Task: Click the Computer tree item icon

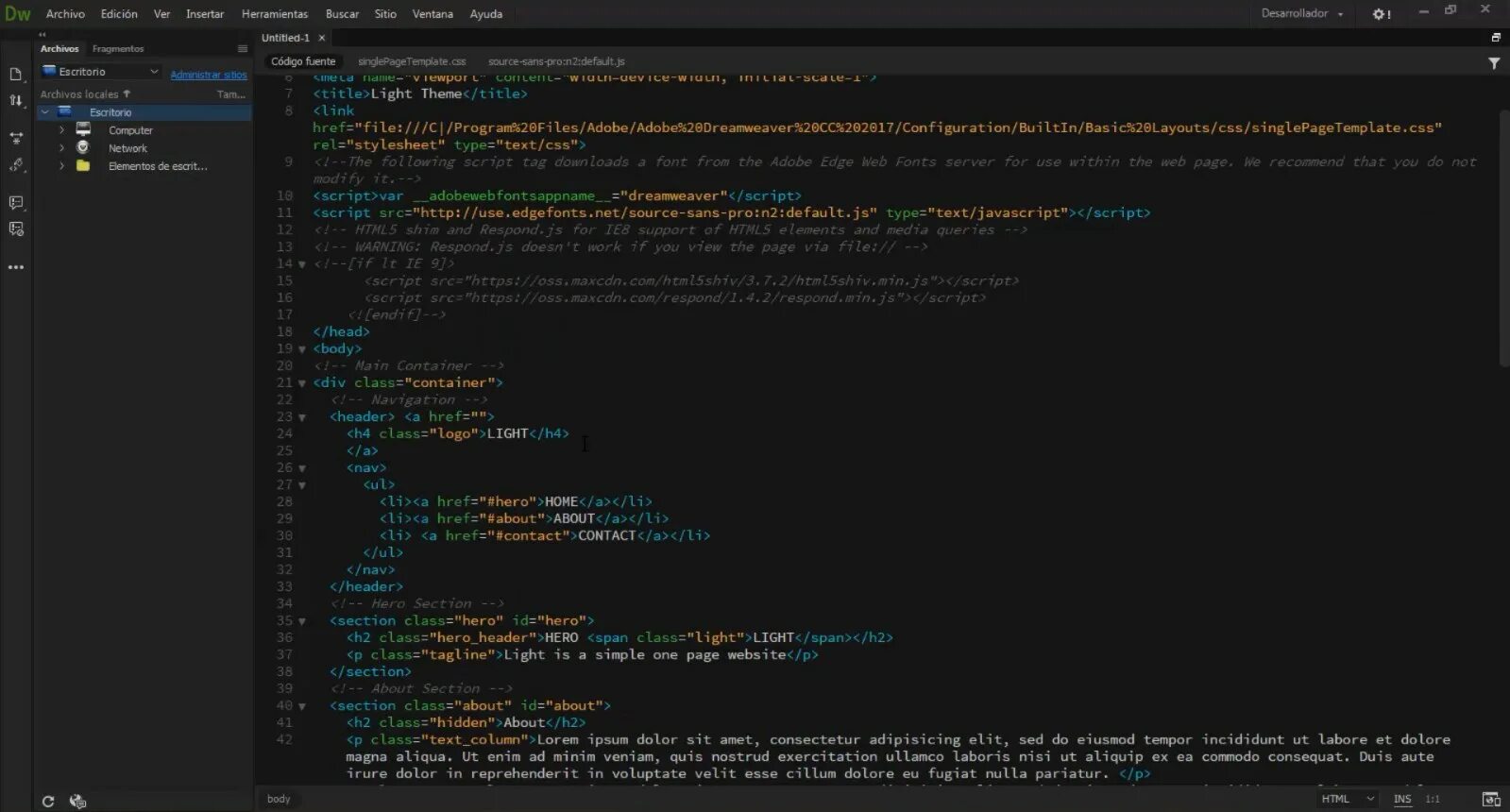Action: click(x=83, y=130)
